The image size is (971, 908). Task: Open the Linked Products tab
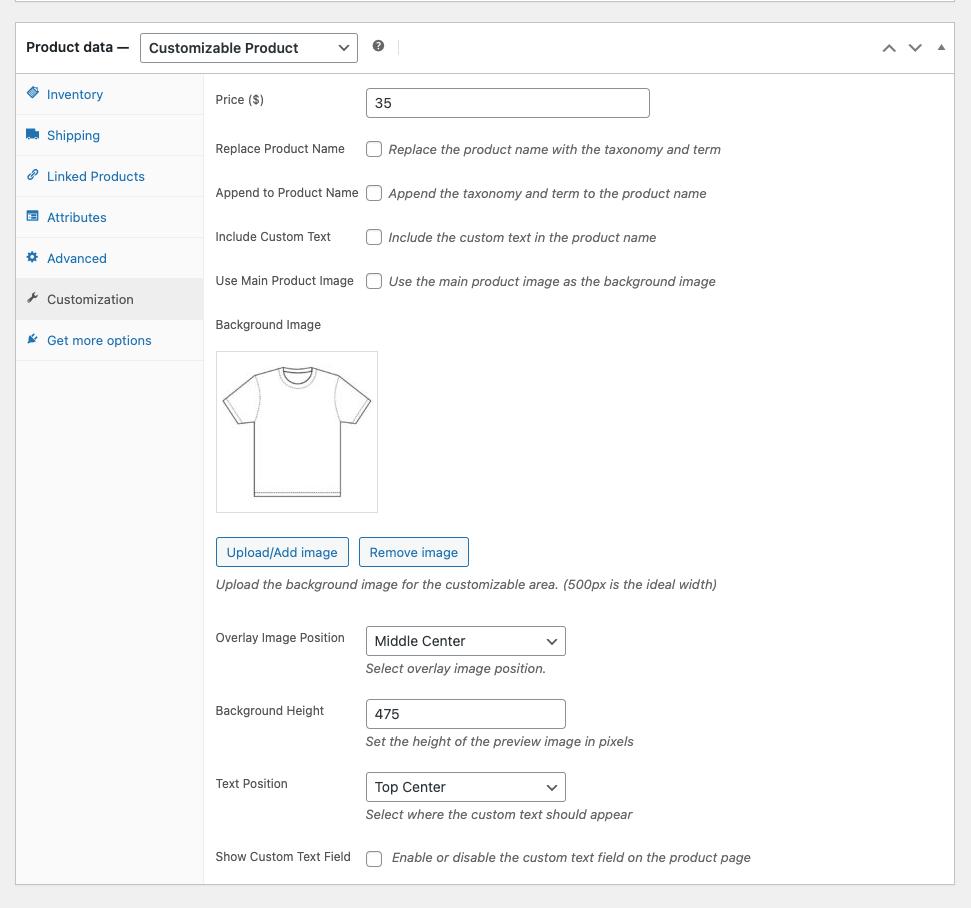(x=95, y=176)
